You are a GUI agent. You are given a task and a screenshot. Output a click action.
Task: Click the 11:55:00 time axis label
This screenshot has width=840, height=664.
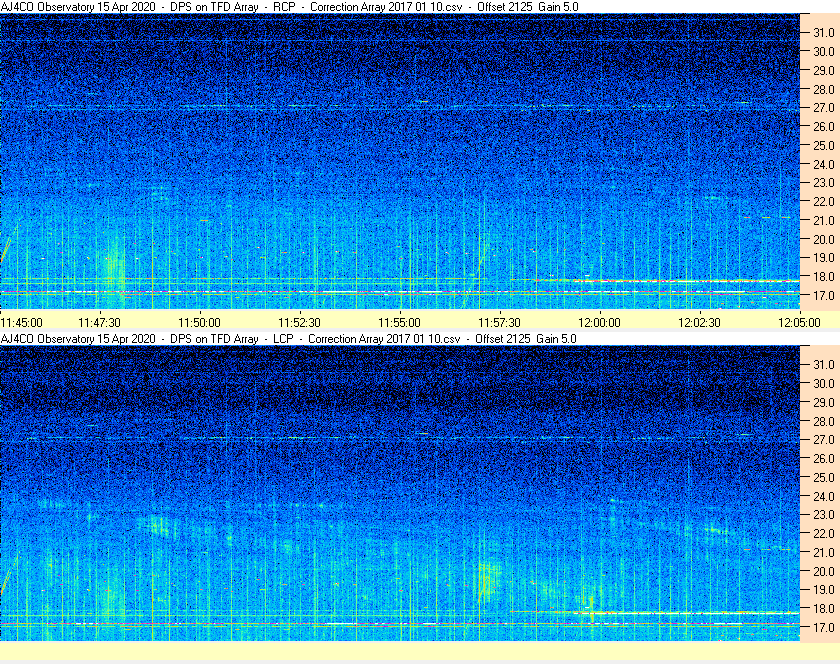(x=400, y=323)
